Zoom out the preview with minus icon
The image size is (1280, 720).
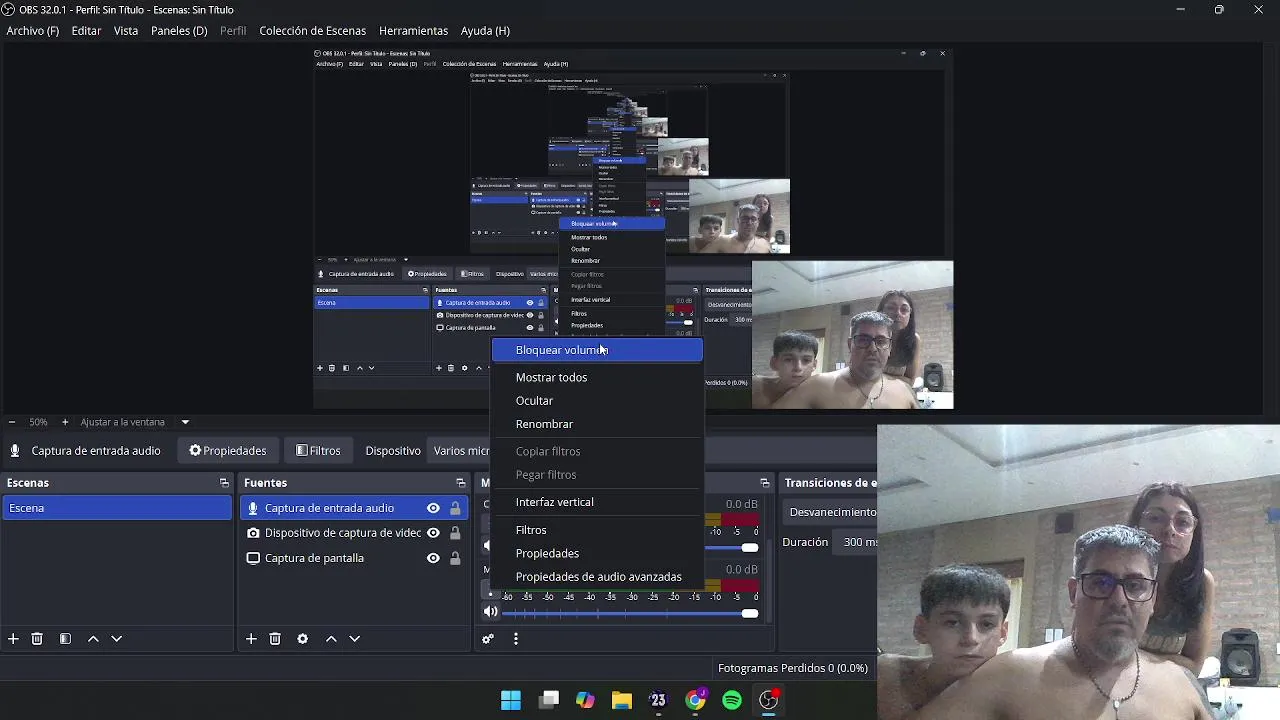coord(11,422)
